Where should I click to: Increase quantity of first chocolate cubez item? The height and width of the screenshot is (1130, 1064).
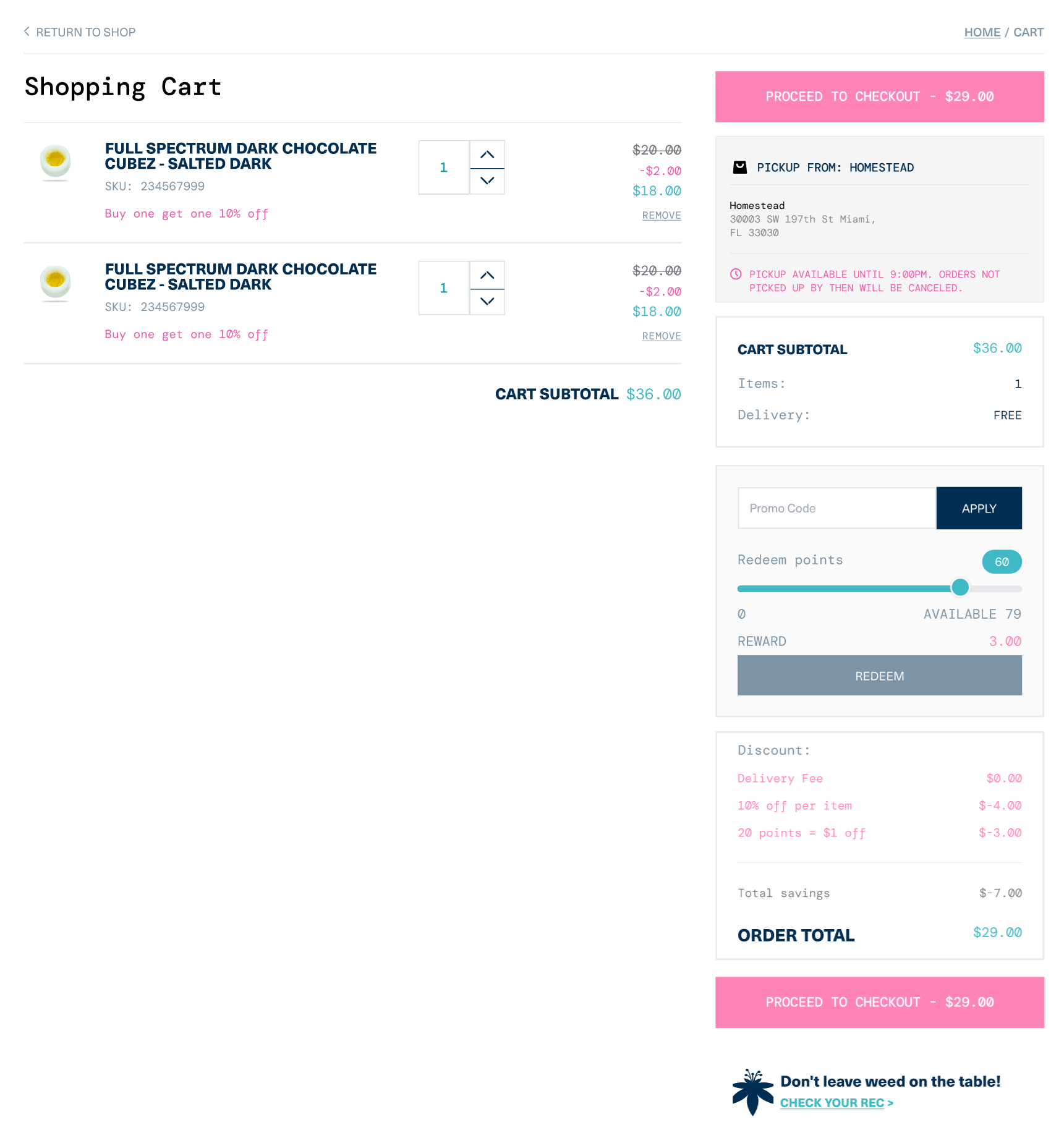tap(487, 155)
